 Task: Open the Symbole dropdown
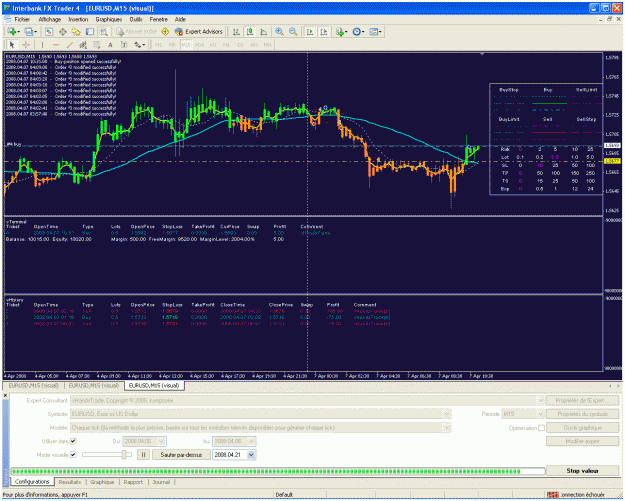coord(447,414)
